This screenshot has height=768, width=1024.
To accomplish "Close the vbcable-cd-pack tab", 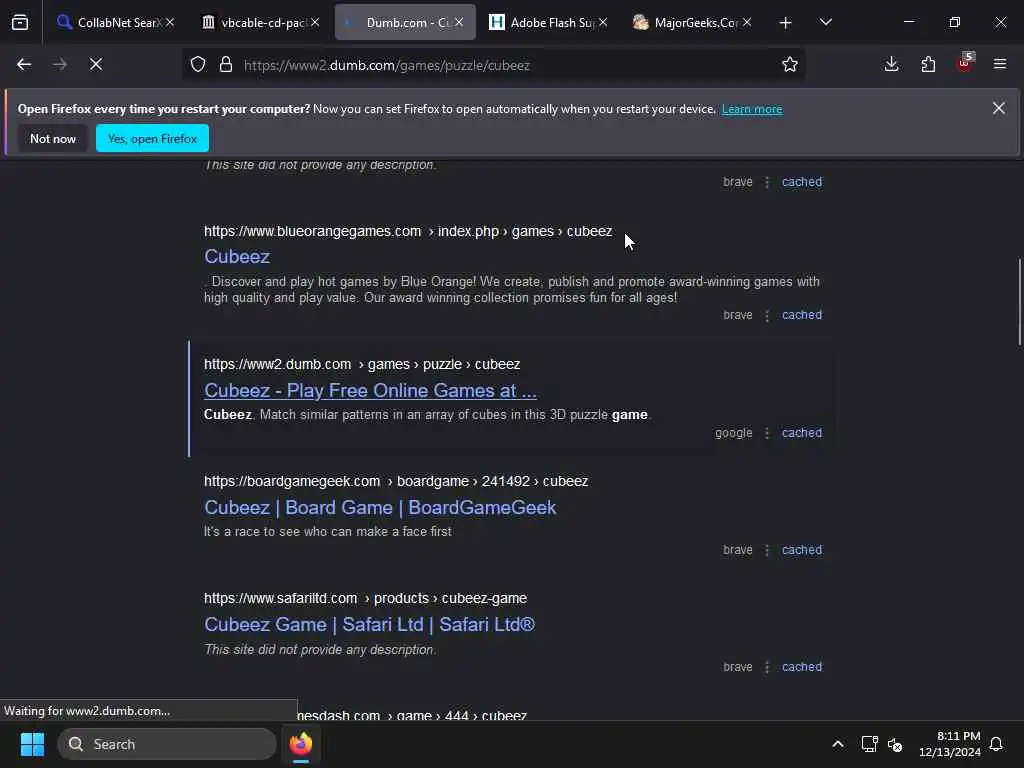I will pyautogui.click(x=315, y=22).
